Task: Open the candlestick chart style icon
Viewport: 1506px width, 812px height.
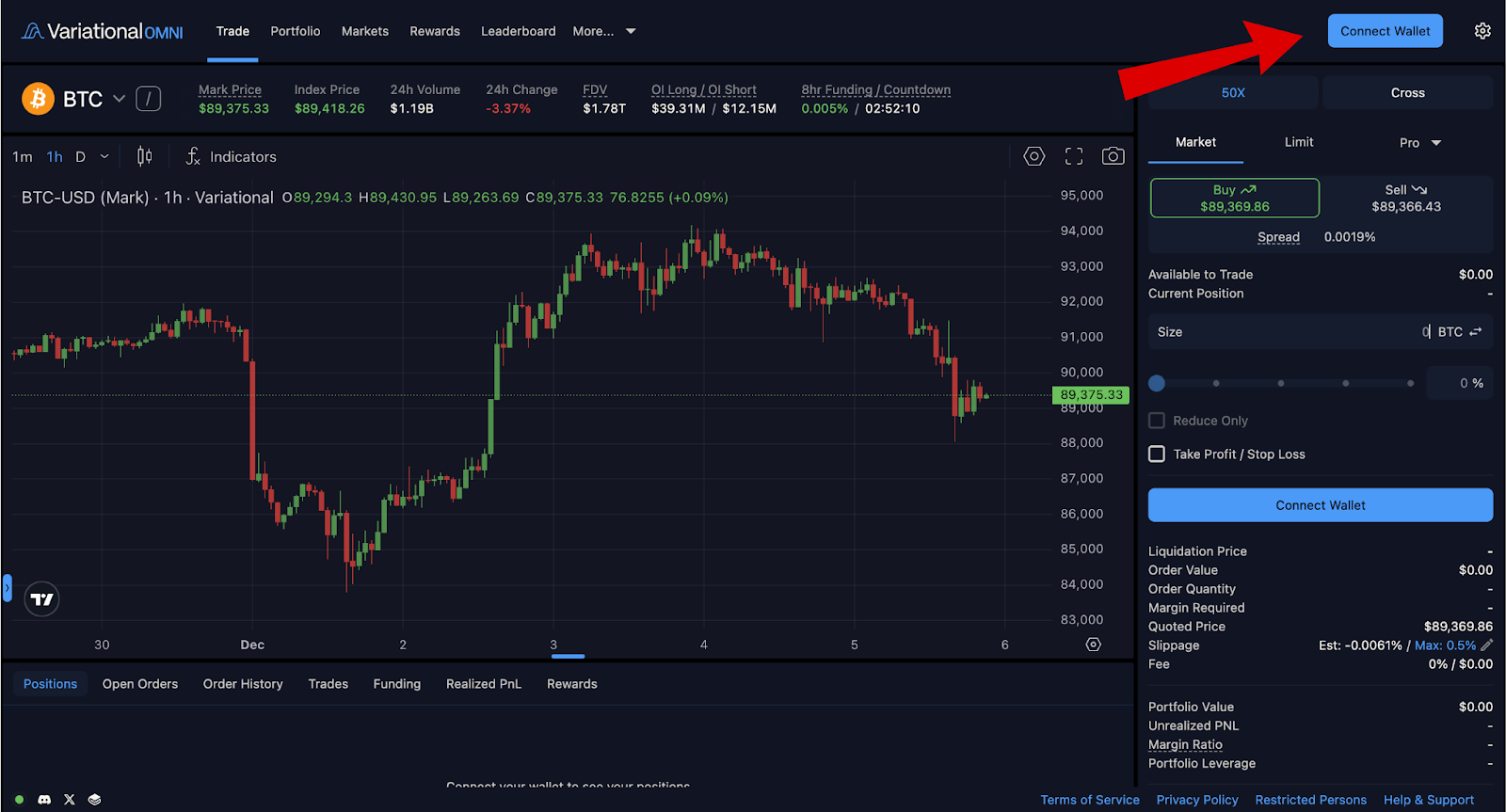Action: coord(144,156)
